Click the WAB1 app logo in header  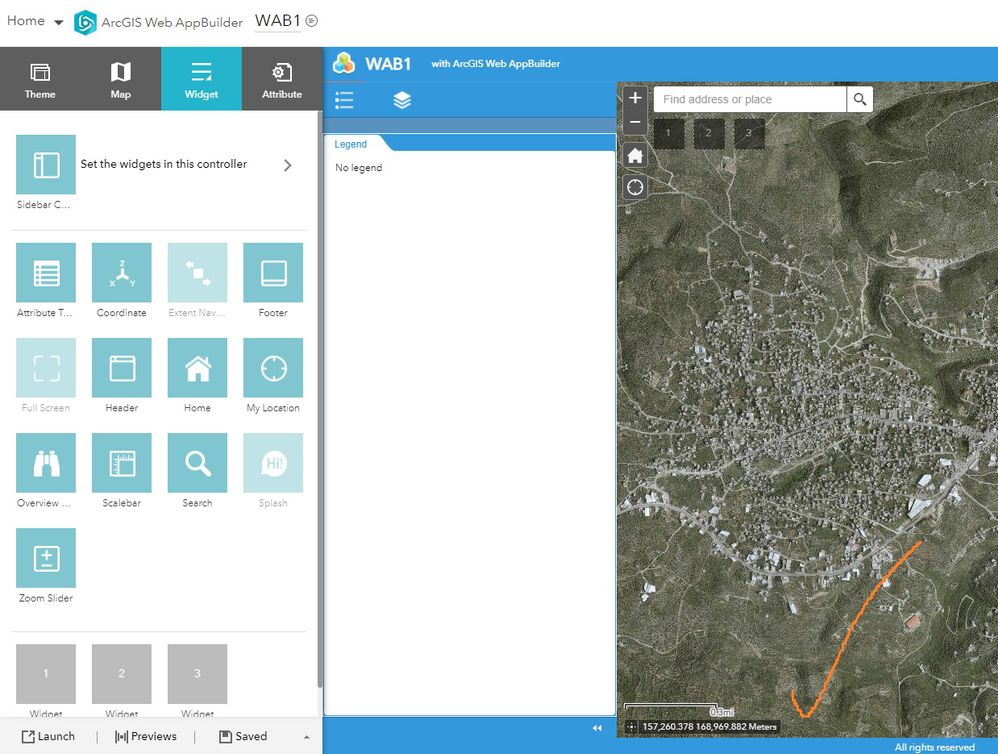(344, 63)
